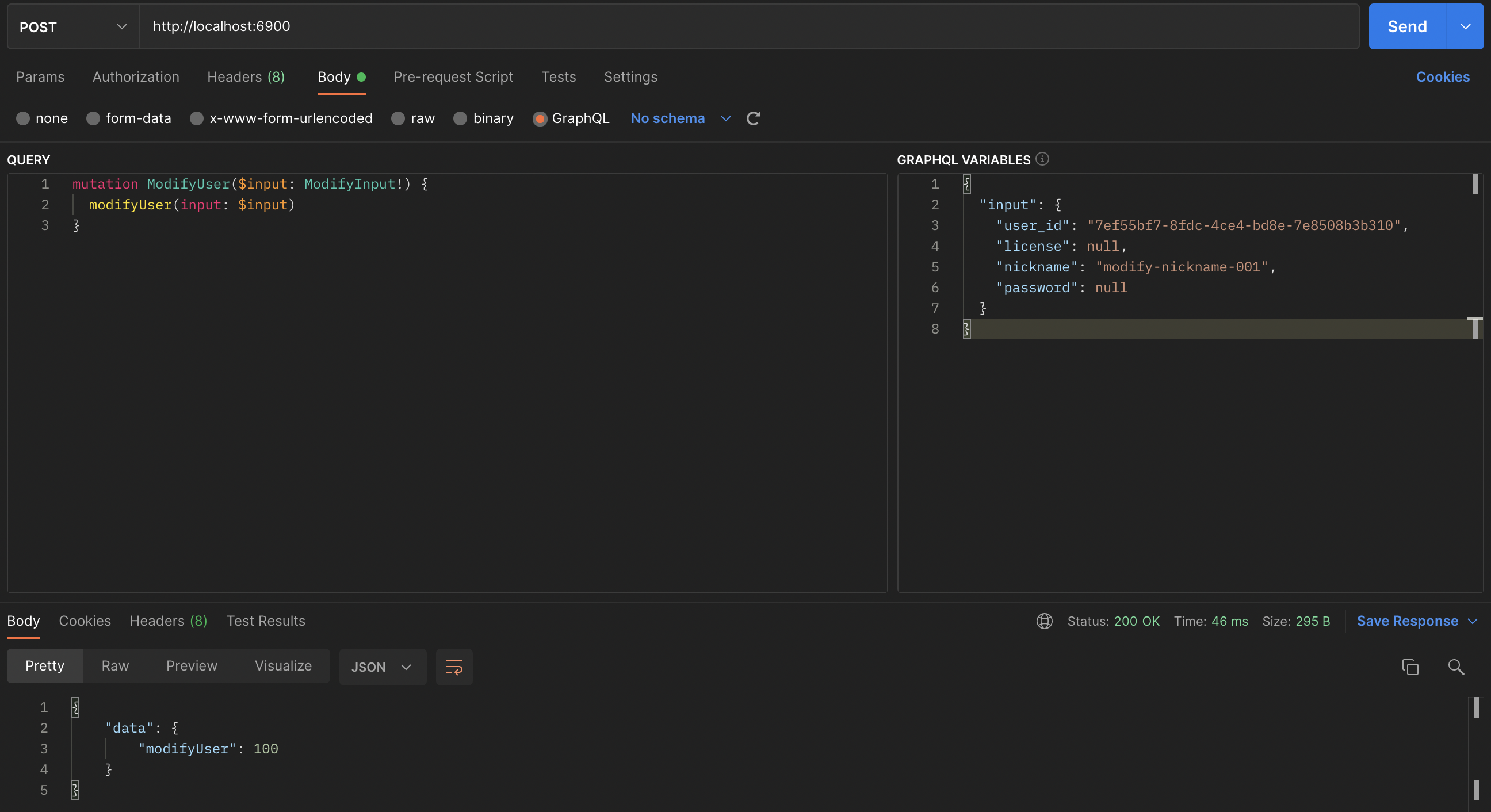
Task: Click the GraphQL variables info icon
Action: coord(1042,159)
